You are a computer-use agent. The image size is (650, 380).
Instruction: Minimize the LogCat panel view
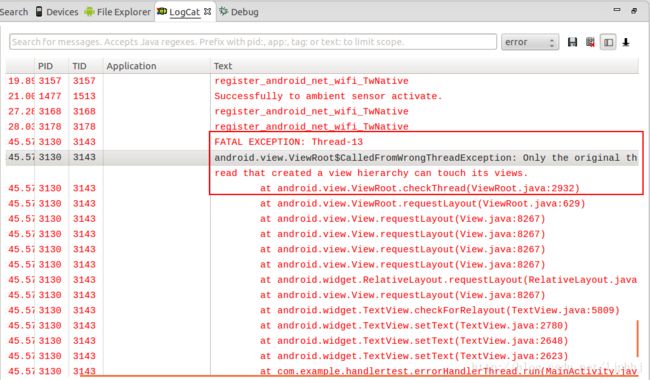coord(617,10)
